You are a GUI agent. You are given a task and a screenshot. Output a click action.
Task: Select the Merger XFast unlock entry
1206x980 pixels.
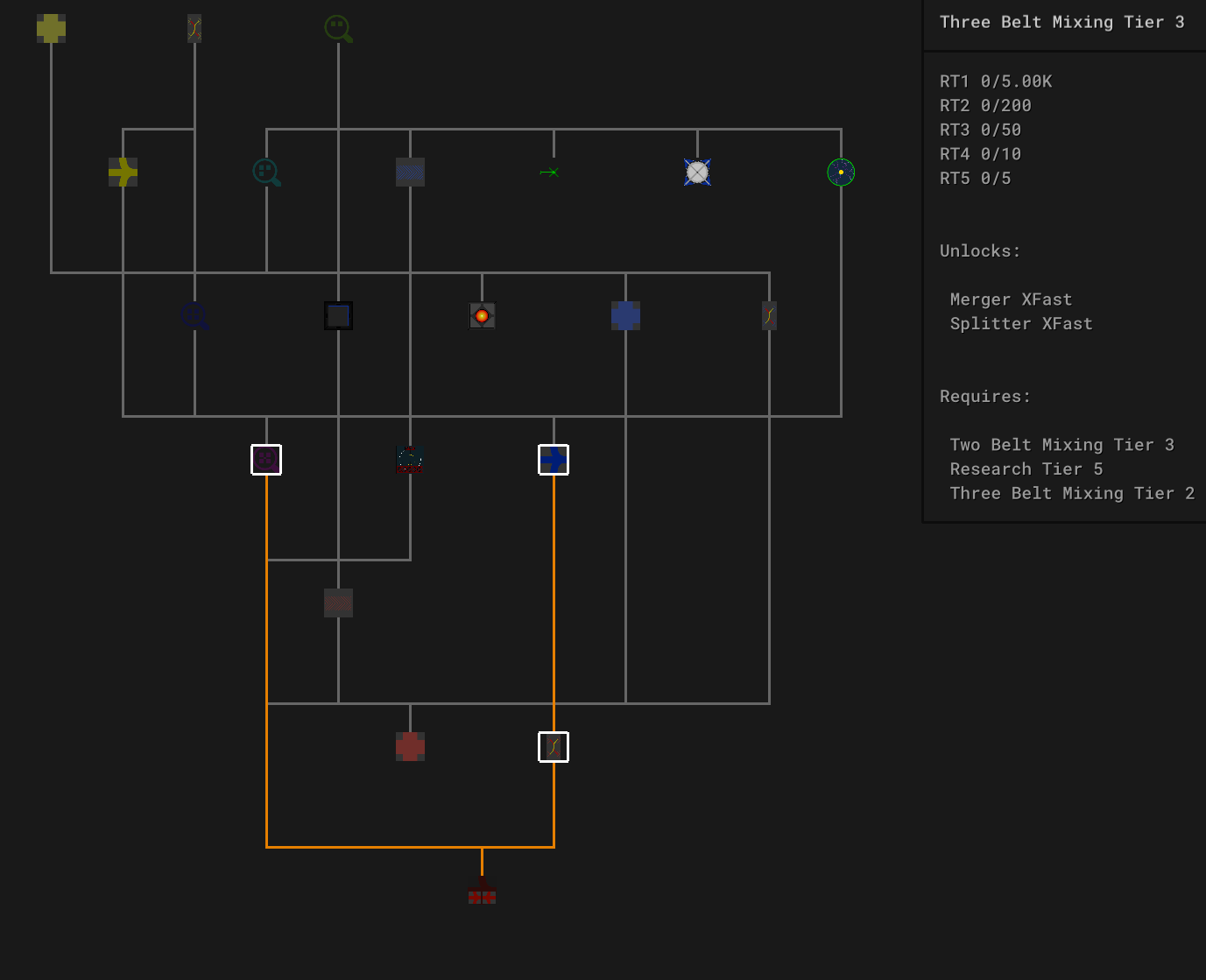tap(1011, 300)
